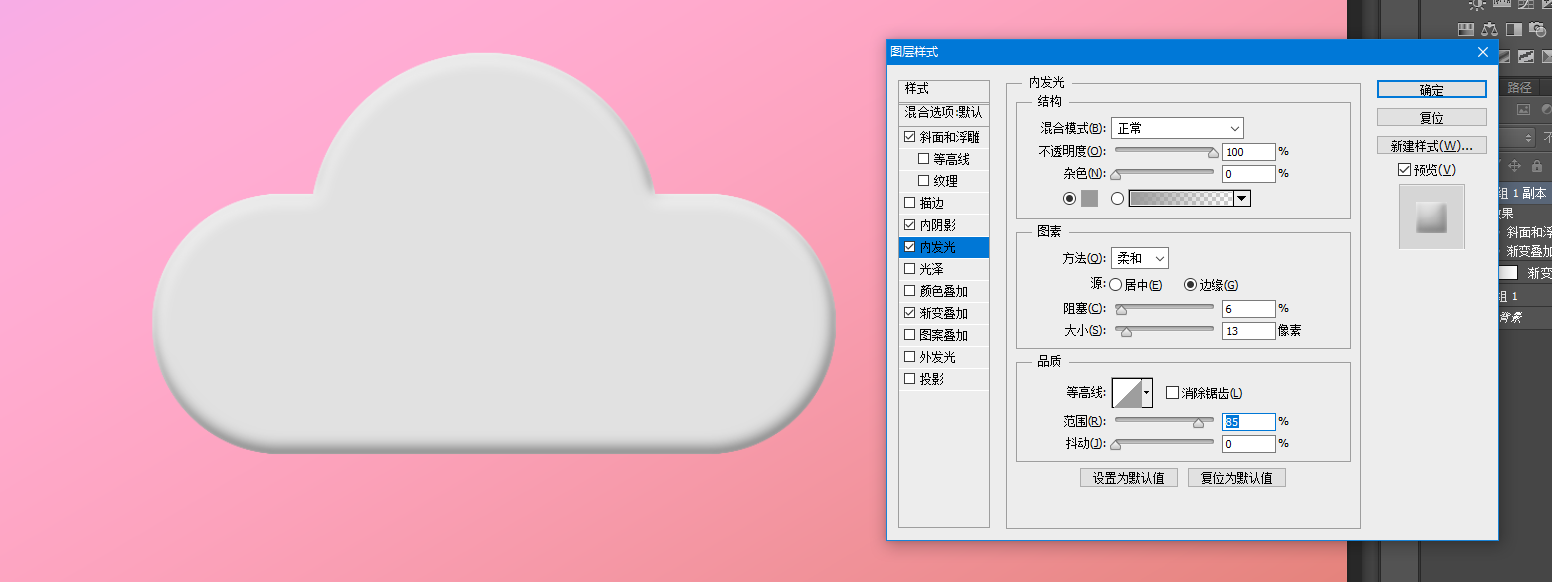Open 混合选项:默认 section
The height and width of the screenshot is (582, 1552).
944,112
